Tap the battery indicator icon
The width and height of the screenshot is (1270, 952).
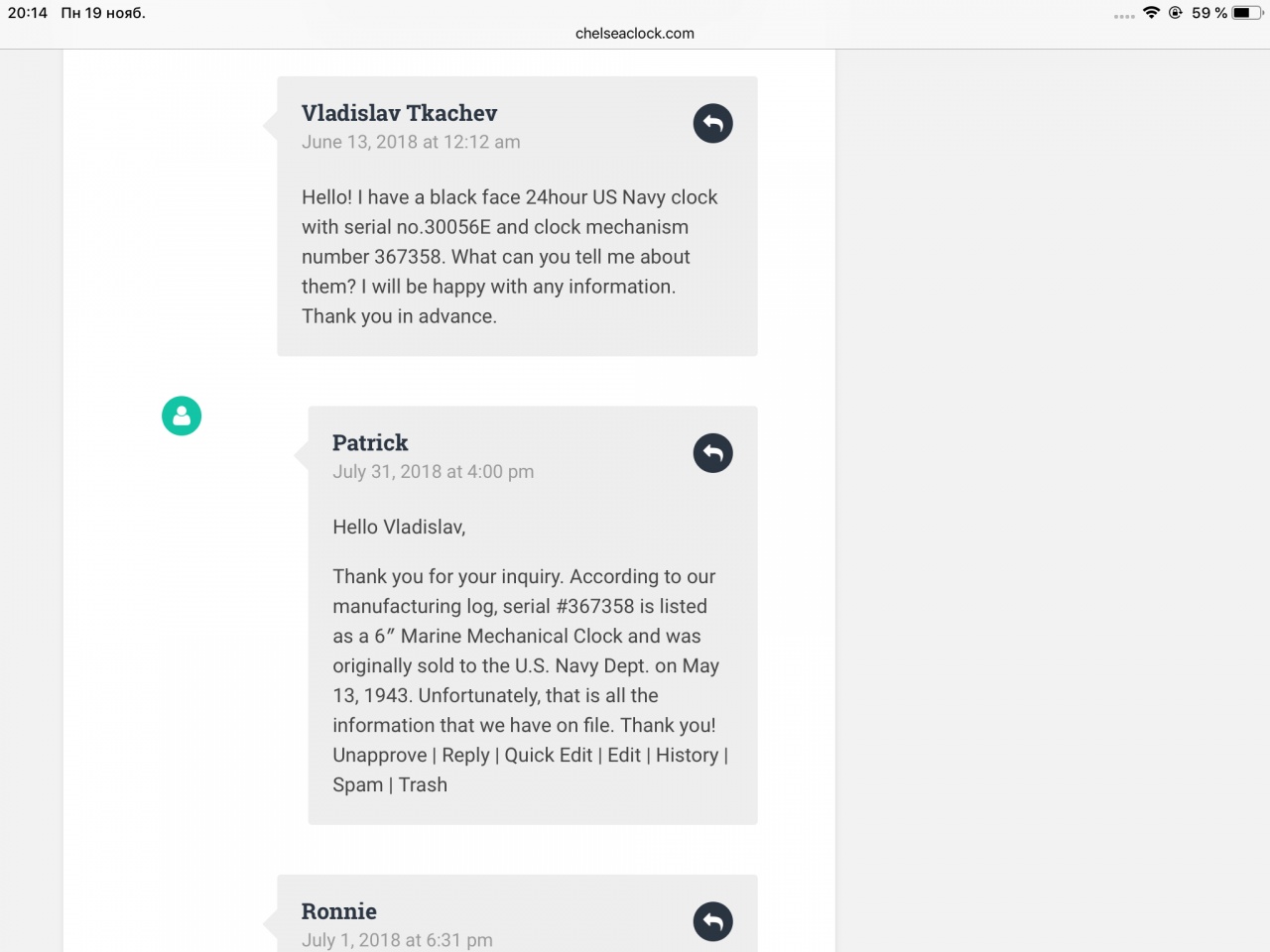tap(1247, 13)
